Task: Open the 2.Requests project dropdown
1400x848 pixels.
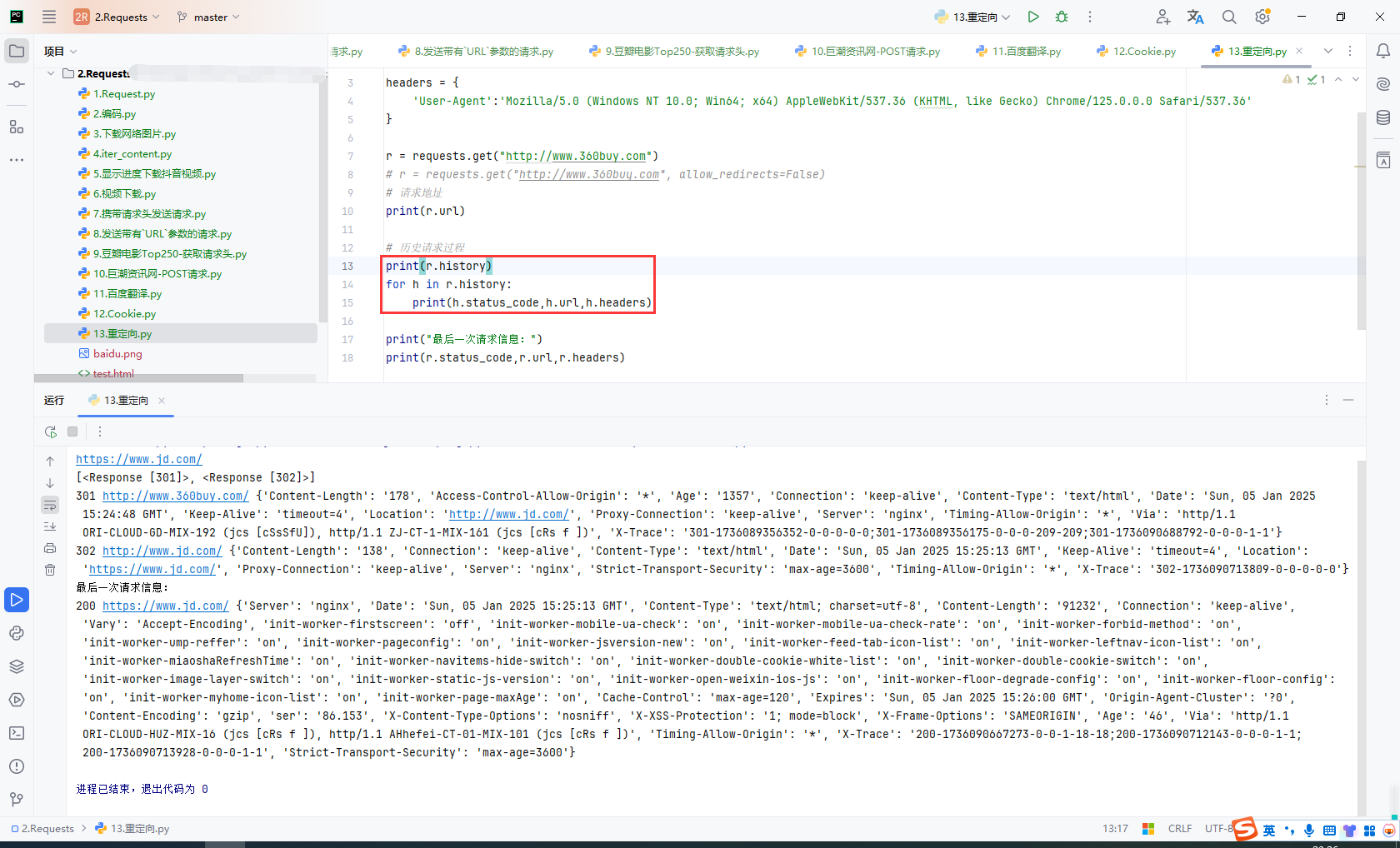Action: coord(117,17)
